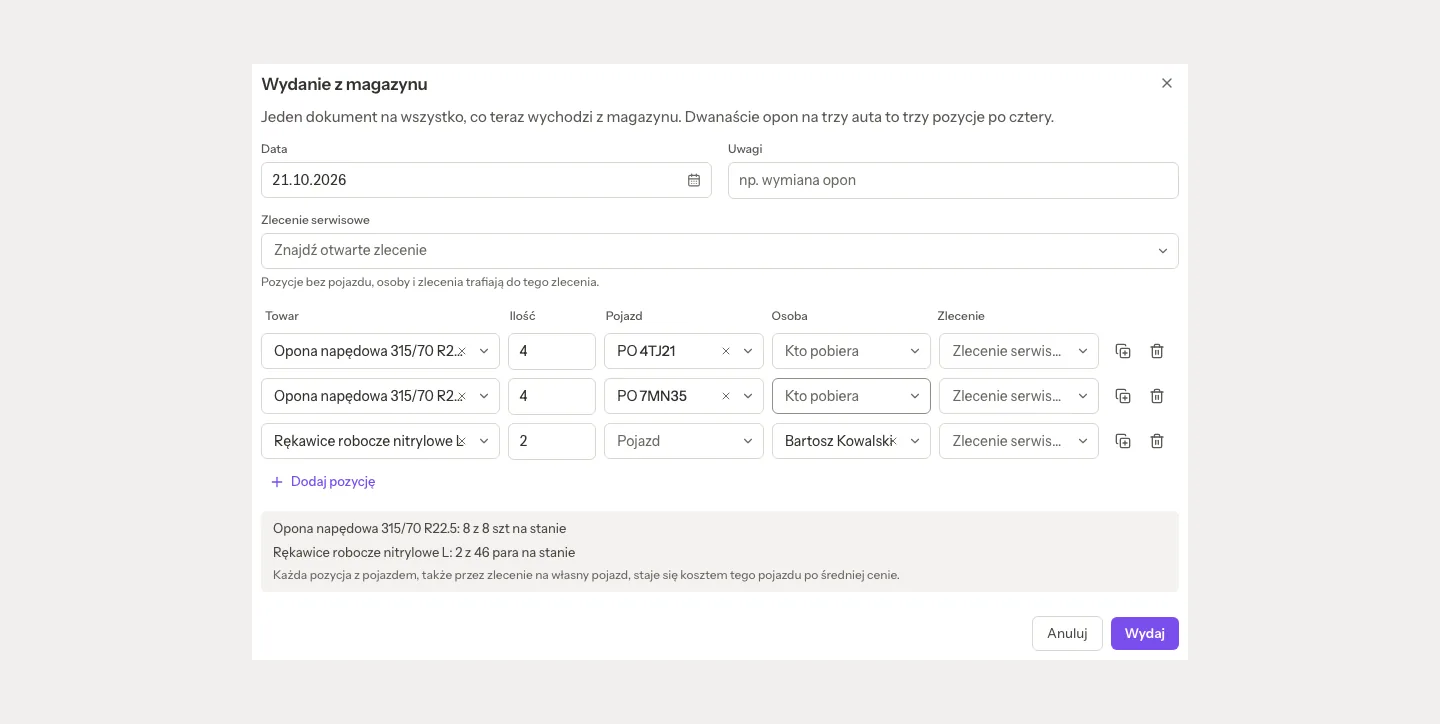
Task: Clear the Rękawice robocze nitrylowe product
Action: click(x=462, y=441)
